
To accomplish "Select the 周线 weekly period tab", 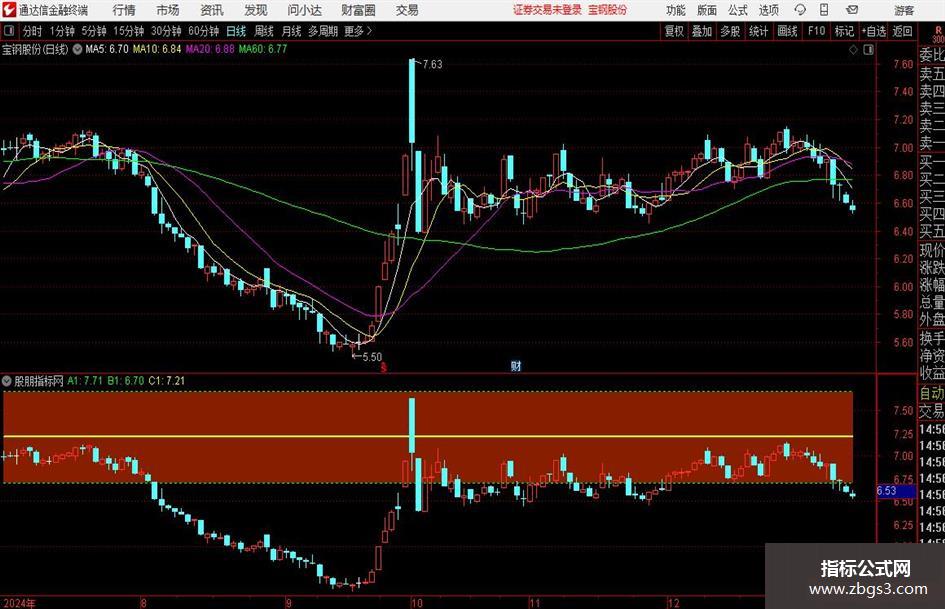I will [264, 31].
